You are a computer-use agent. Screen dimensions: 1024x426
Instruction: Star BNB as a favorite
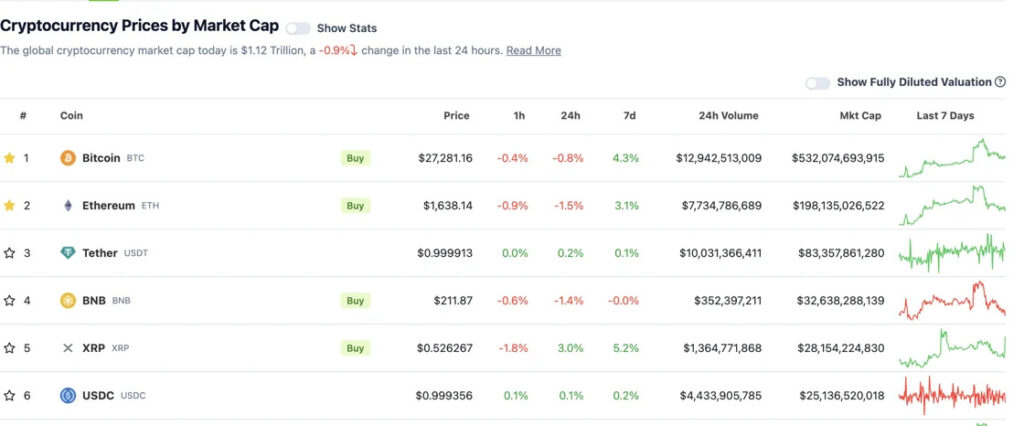pos(9,301)
